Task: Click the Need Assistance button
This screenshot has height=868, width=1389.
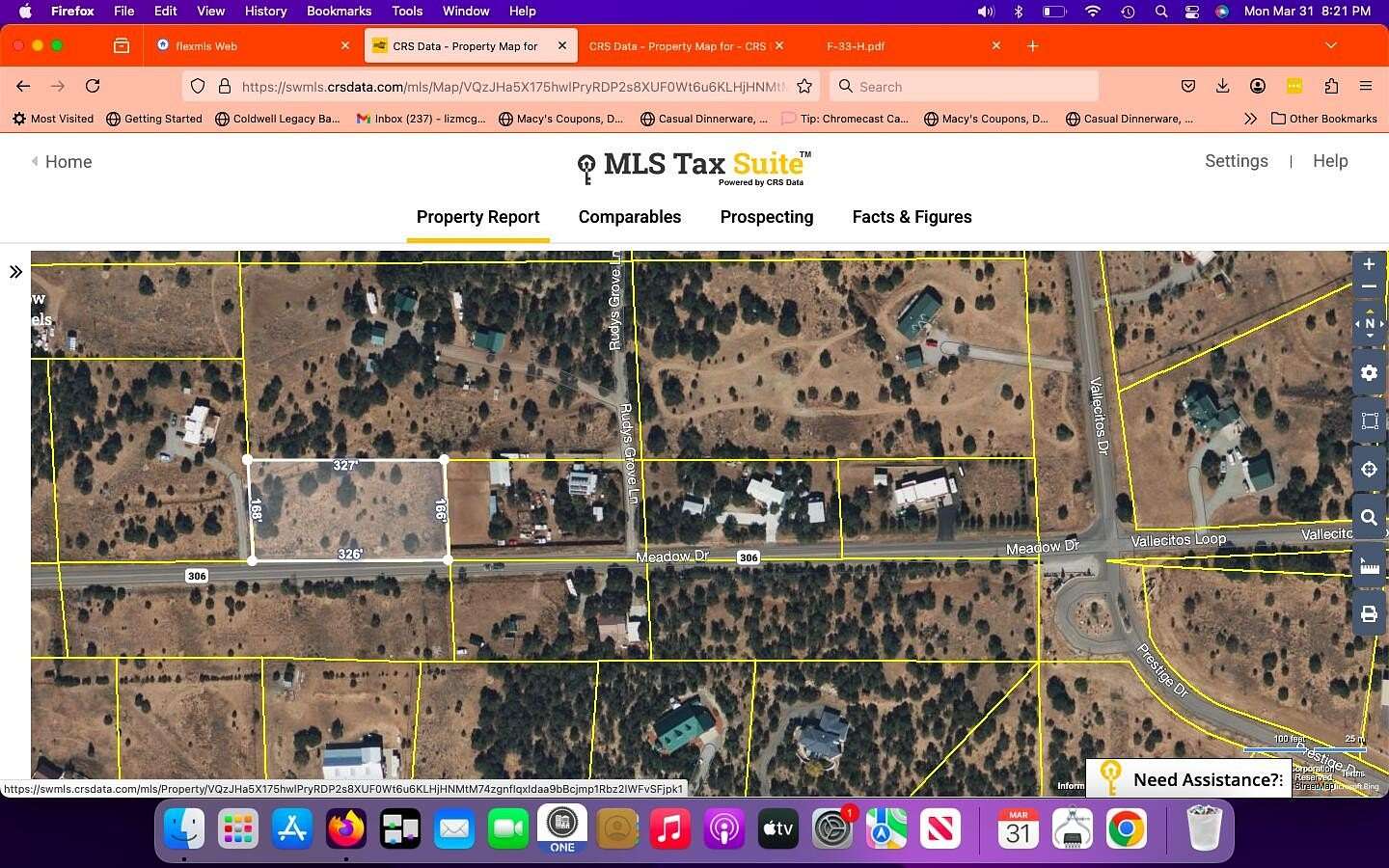Action: (1206, 779)
